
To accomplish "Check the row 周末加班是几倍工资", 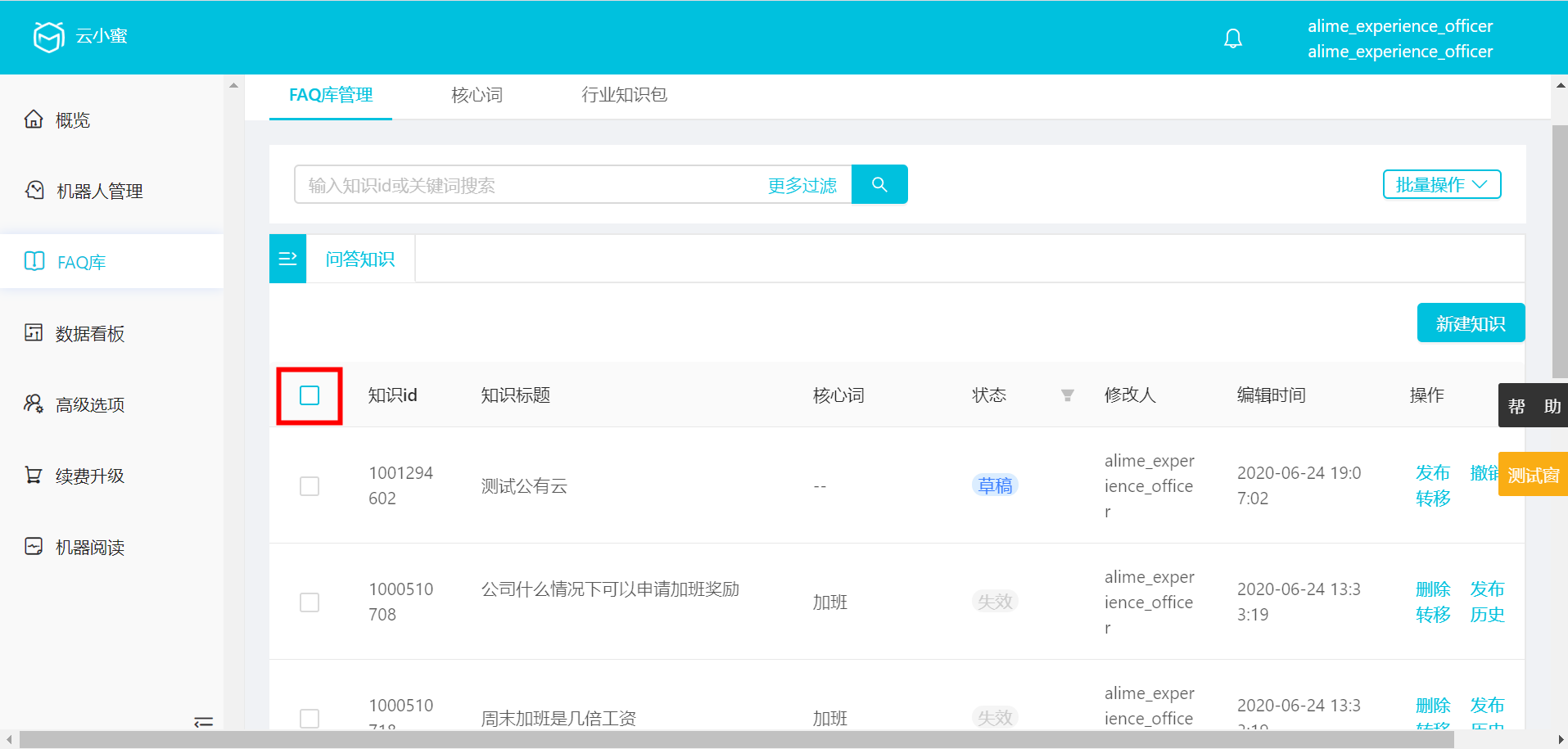I will click(310, 718).
